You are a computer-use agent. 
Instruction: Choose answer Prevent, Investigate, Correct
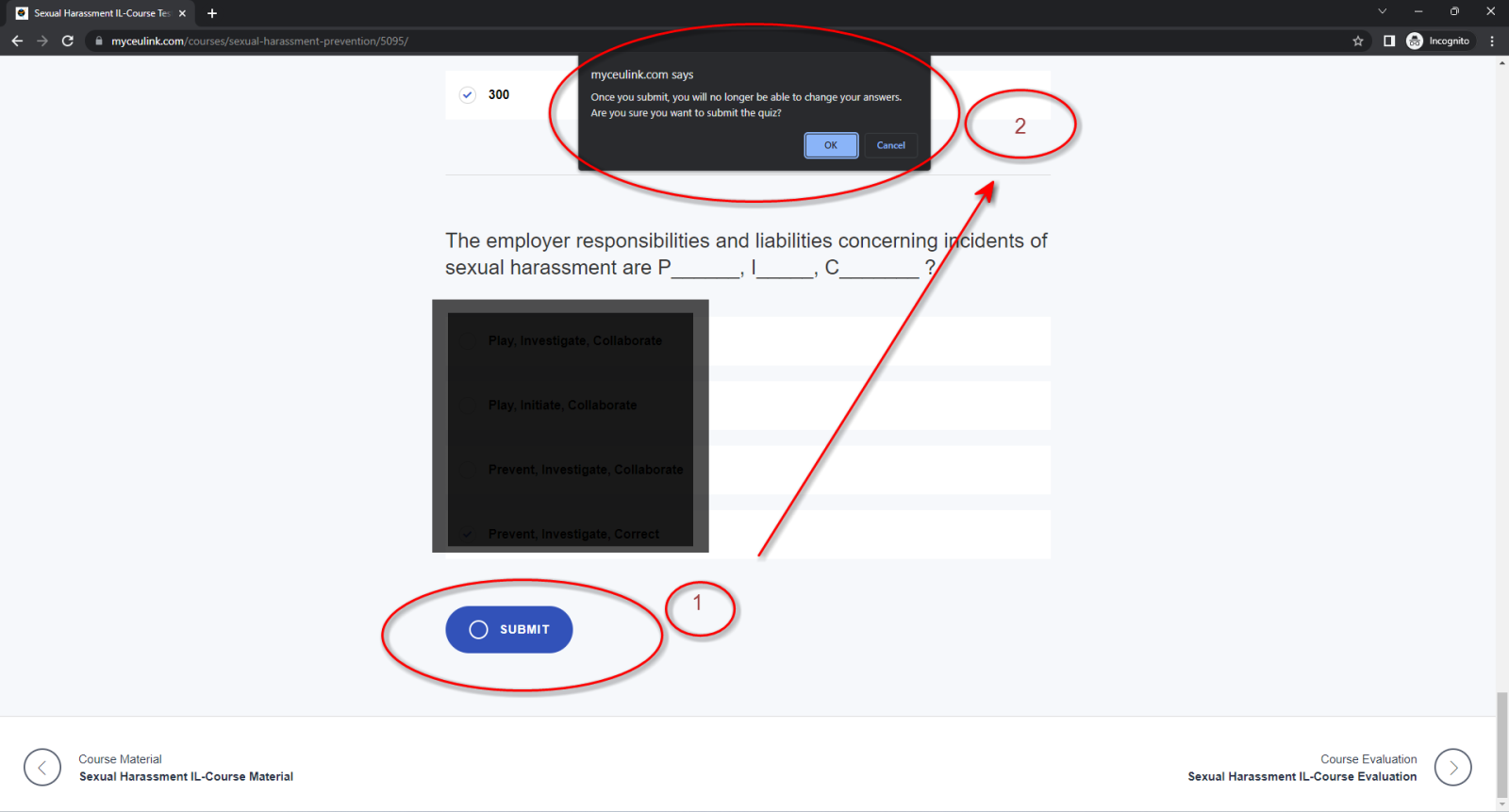tap(573, 534)
